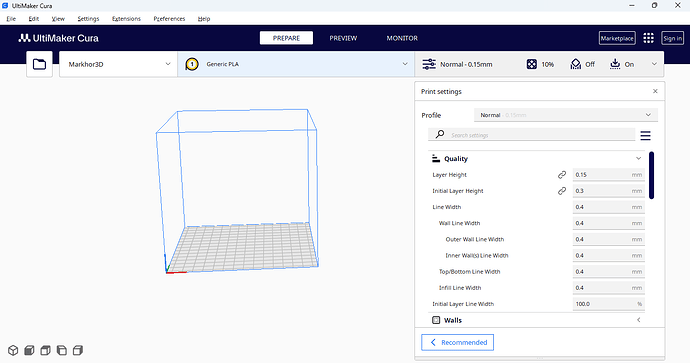
Task: Switch to the MONITOR stage
Action: (402, 38)
